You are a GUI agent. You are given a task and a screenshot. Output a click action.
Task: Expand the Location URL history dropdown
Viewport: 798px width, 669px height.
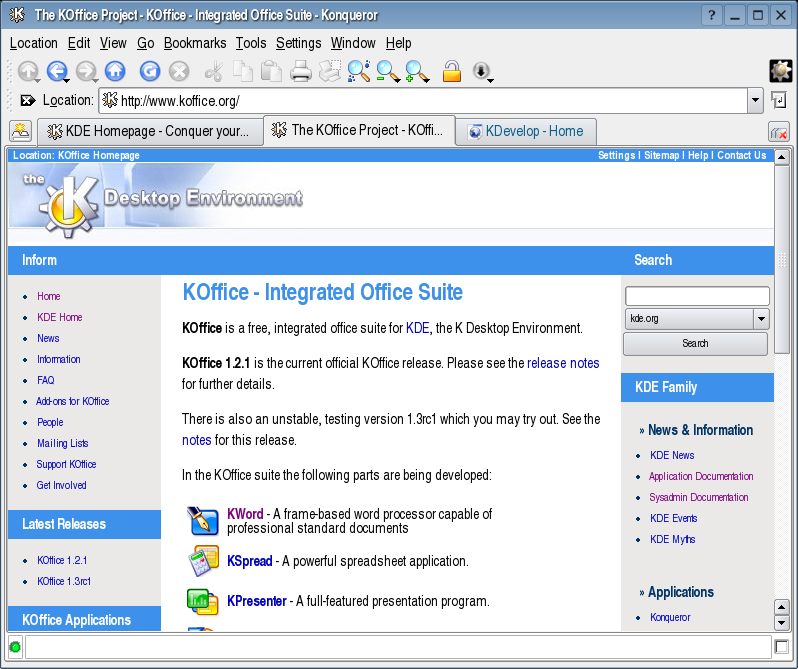pyautogui.click(x=755, y=100)
